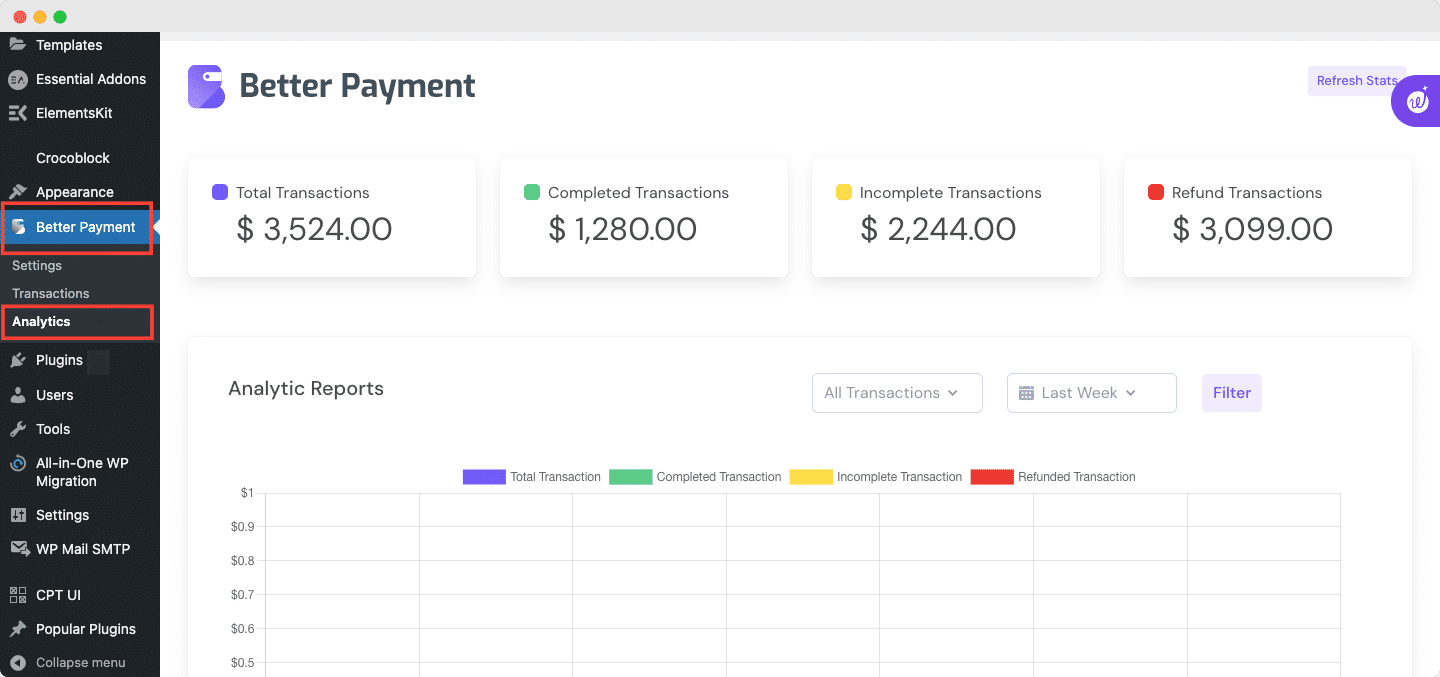Open the CPT UI menu

tap(58, 595)
